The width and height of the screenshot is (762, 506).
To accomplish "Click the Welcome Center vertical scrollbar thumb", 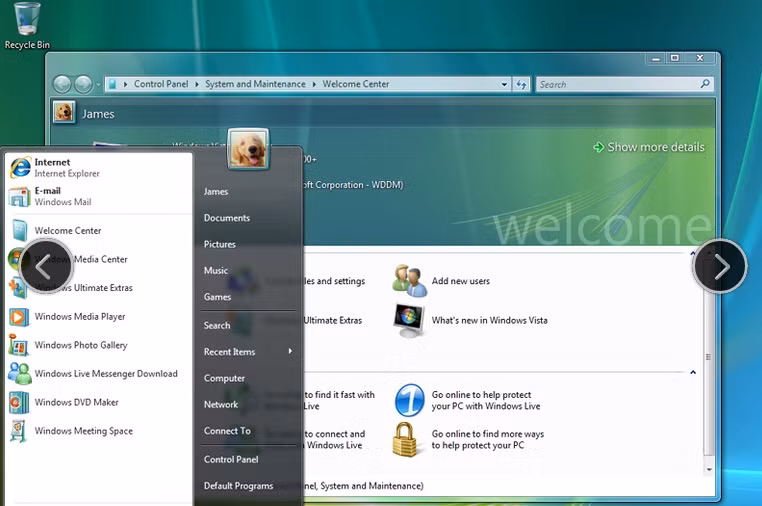I will [709, 357].
